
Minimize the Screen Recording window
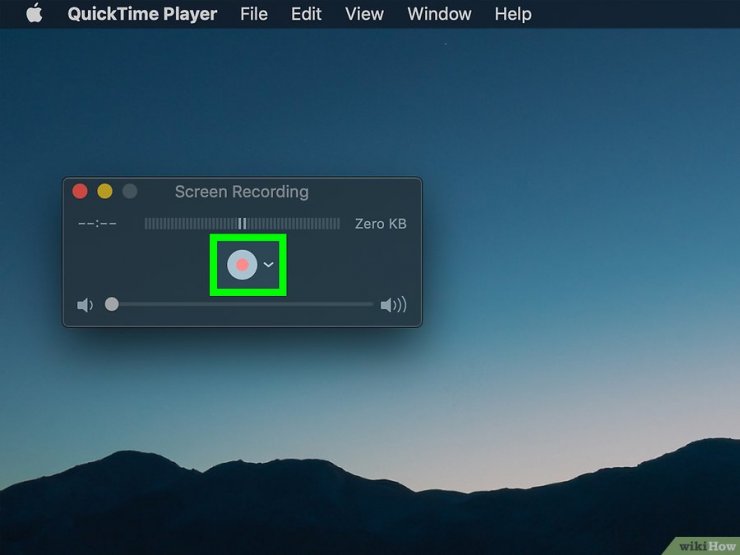pos(105,191)
